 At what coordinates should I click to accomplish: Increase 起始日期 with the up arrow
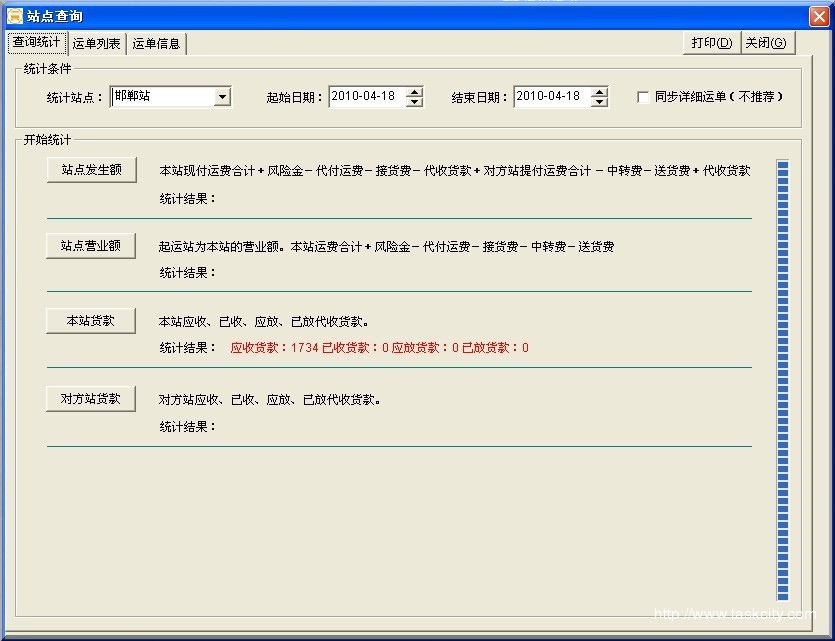[x=414, y=92]
